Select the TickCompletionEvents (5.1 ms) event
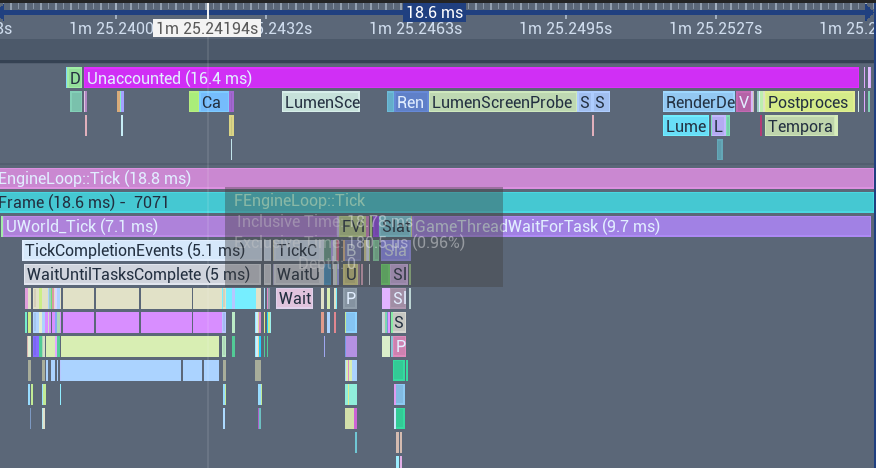The height and width of the screenshot is (468, 876). click(142, 250)
